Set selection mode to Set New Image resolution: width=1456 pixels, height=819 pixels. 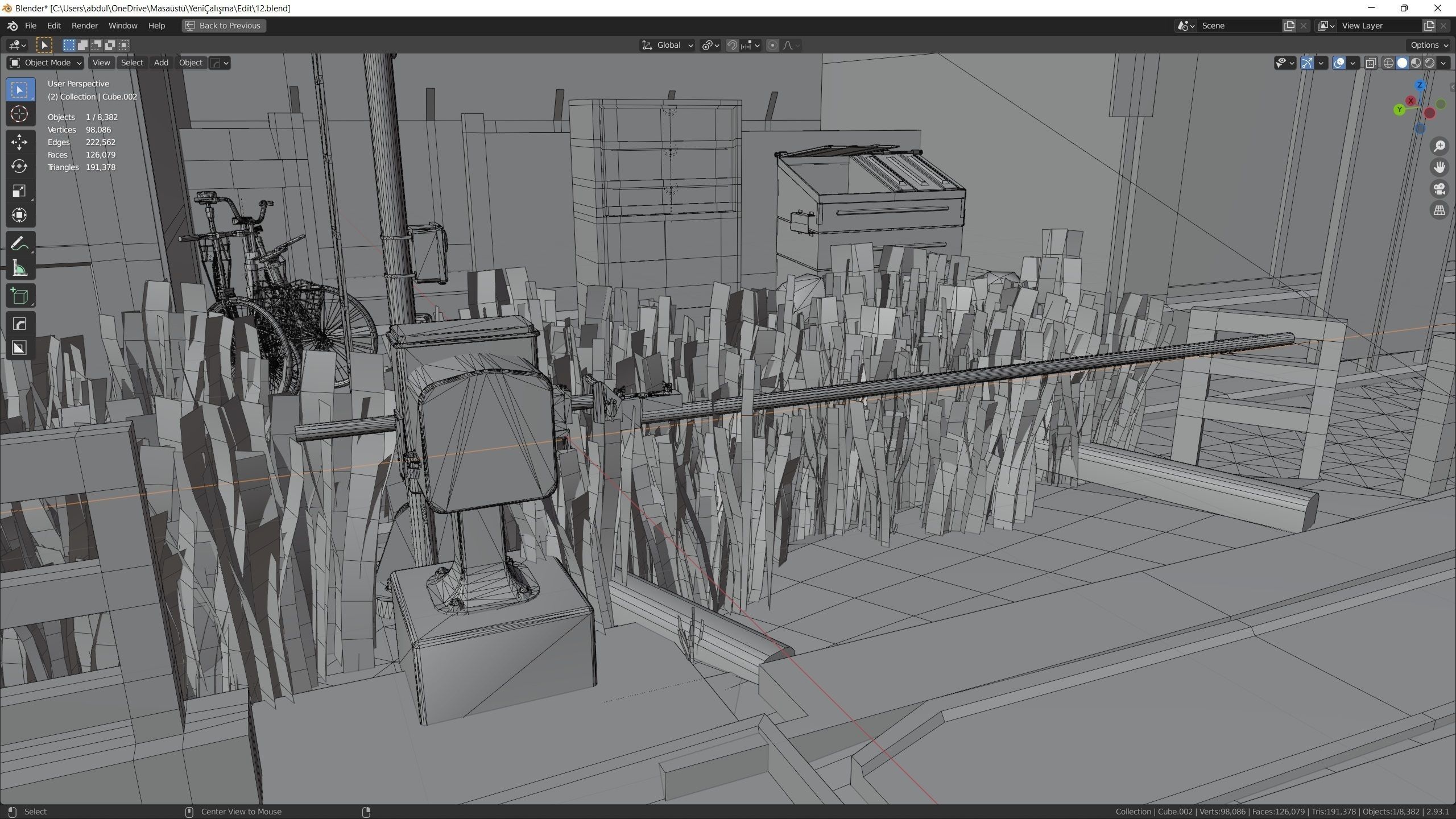click(69, 45)
